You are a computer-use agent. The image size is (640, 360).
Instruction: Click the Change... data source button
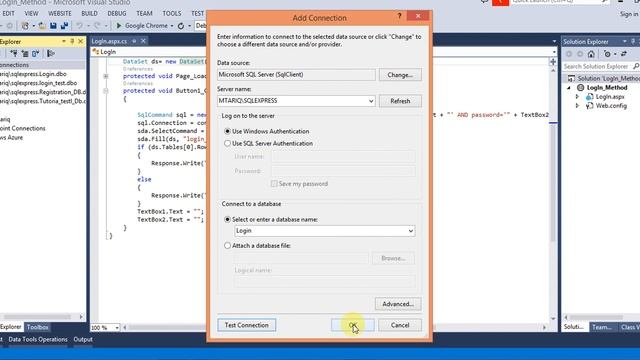click(400, 75)
